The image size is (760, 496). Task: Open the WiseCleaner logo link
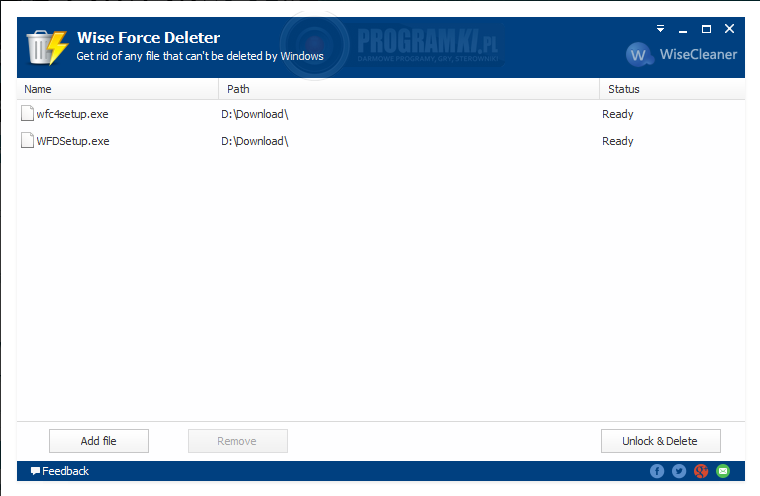[681, 54]
